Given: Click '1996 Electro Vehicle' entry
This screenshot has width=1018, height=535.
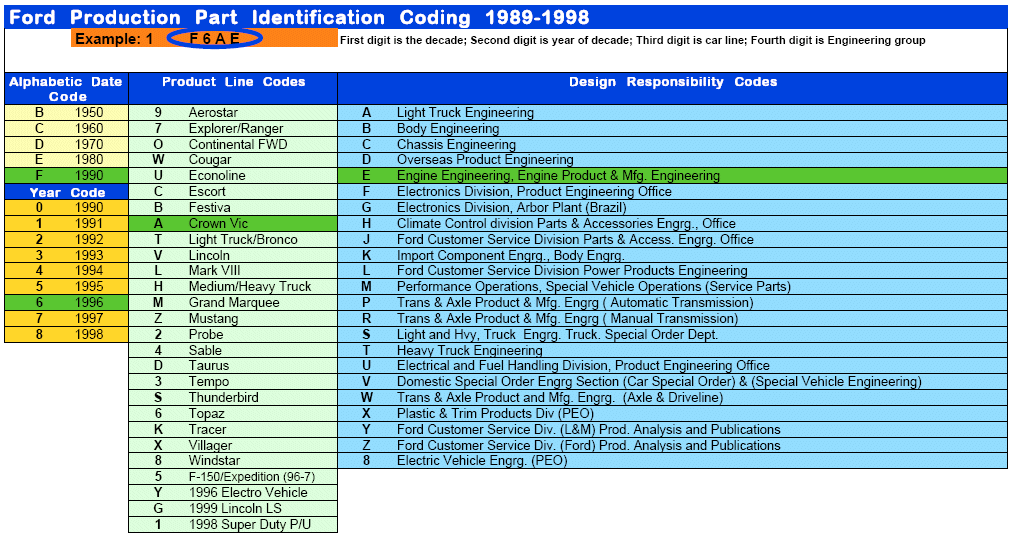Looking at the screenshot, I should click(x=233, y=492).
